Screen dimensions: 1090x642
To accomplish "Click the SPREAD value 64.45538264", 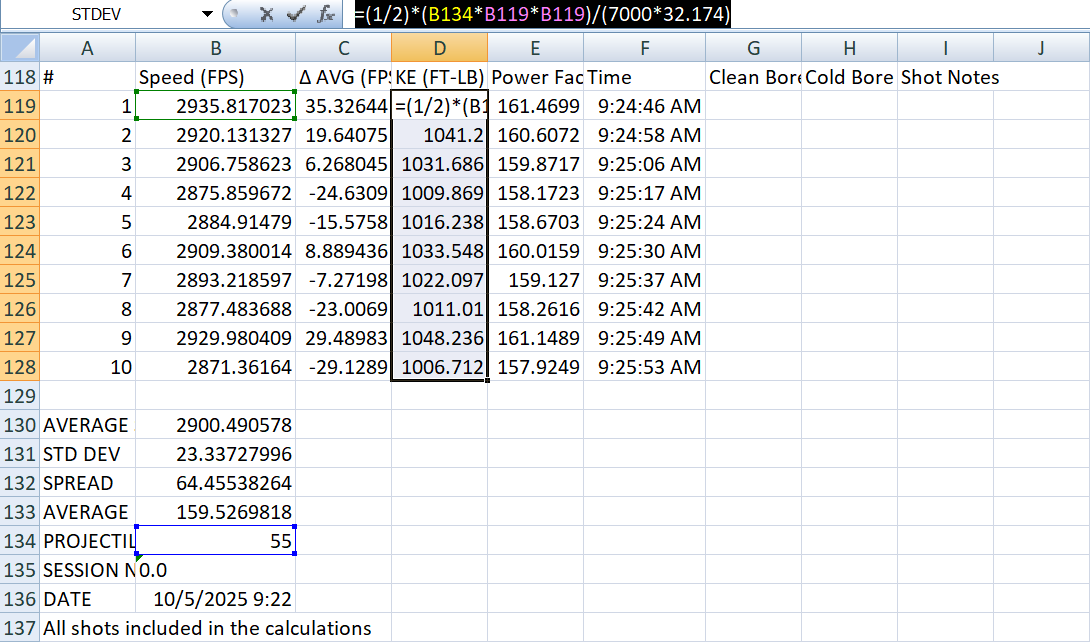I will click(x=215, y=483).
